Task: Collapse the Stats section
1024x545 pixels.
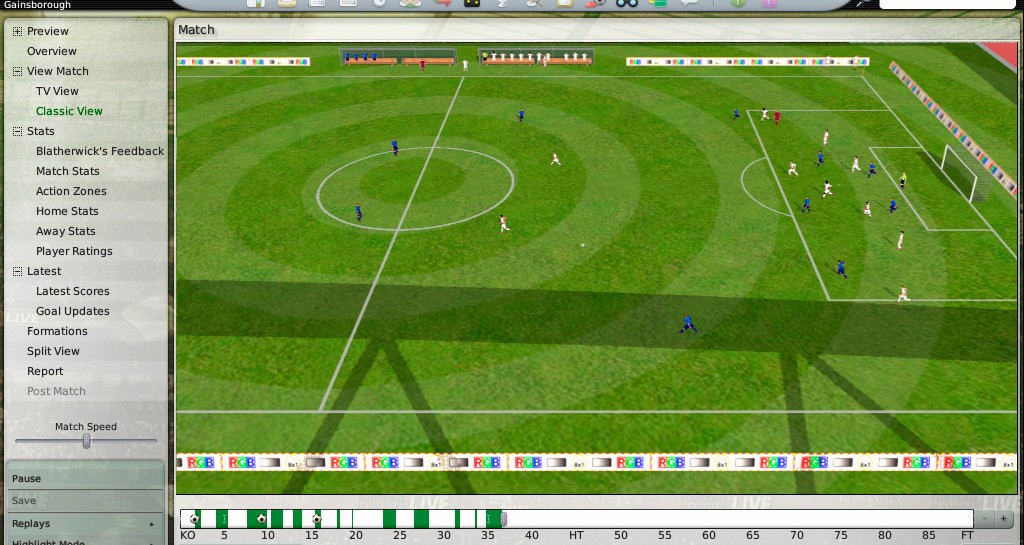Action: tap(17, 132)
